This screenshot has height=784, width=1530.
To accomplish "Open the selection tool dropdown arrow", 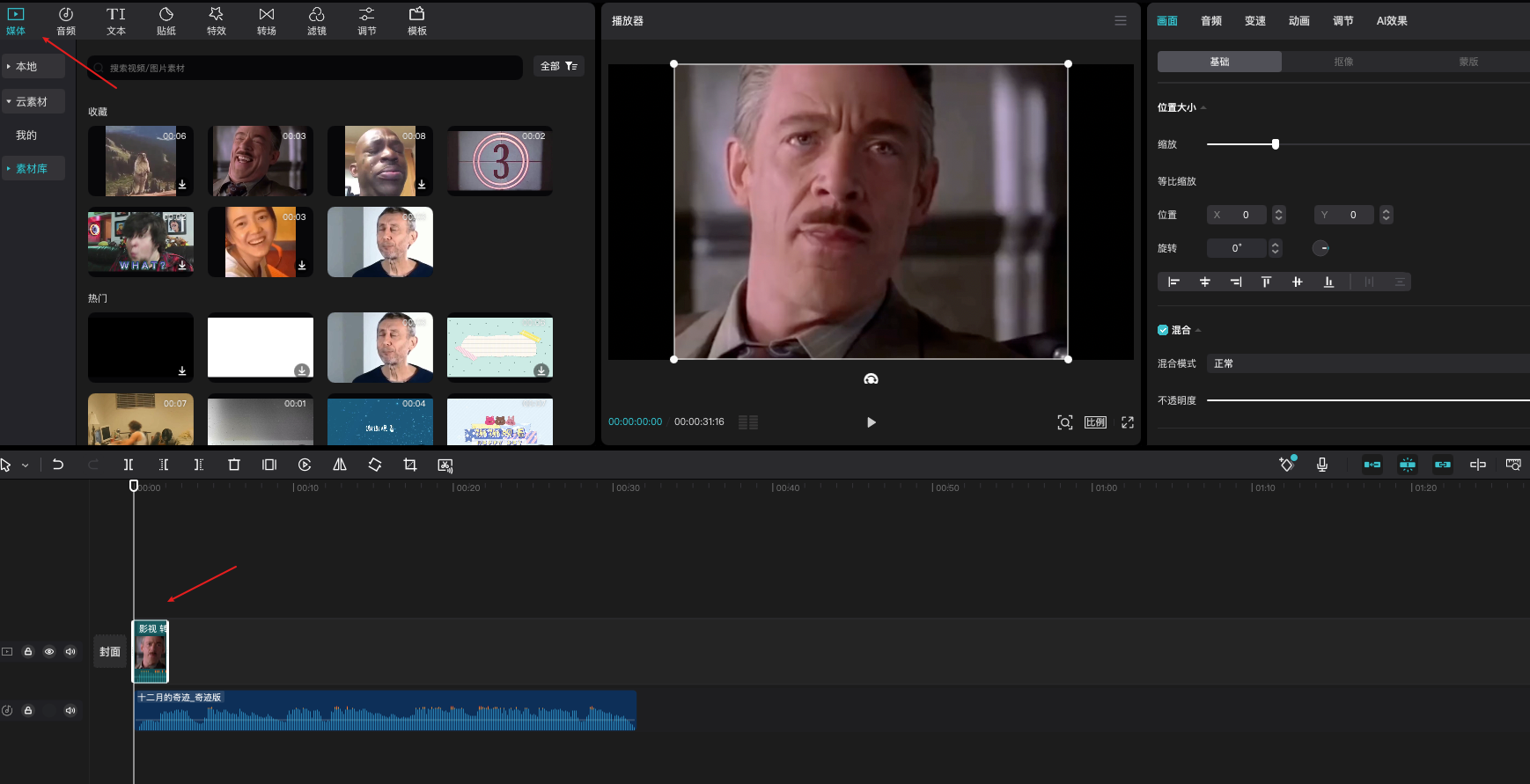I will click(x=26, y=465).
